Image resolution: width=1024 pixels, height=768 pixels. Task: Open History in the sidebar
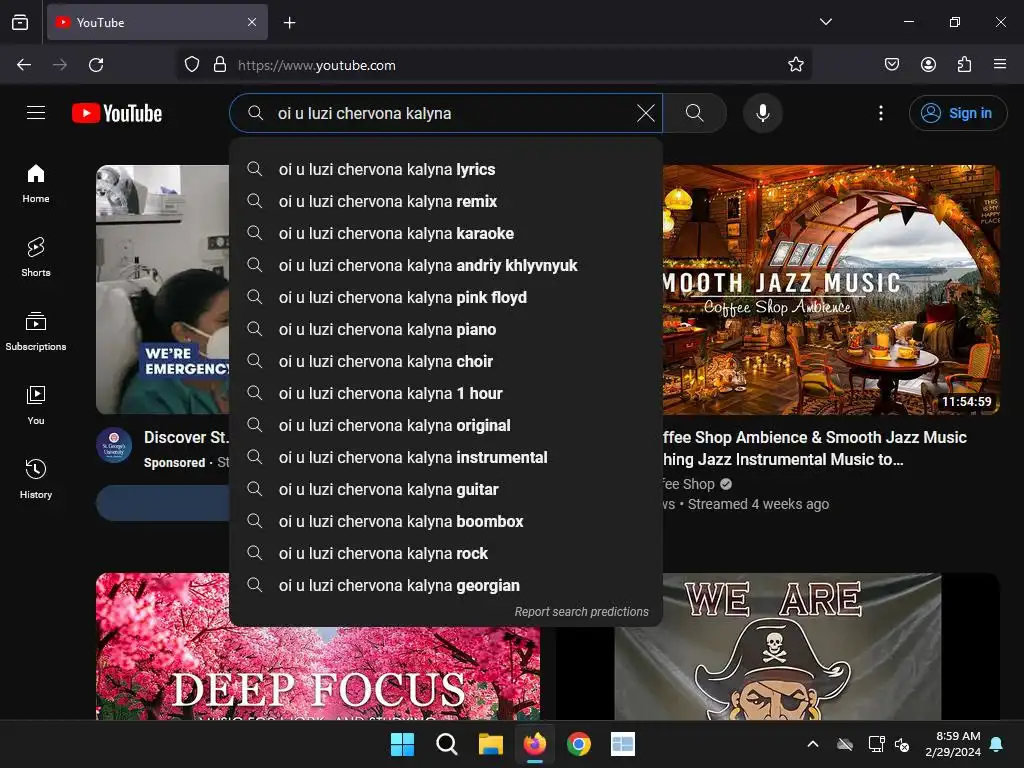click(x=36, y=479)
